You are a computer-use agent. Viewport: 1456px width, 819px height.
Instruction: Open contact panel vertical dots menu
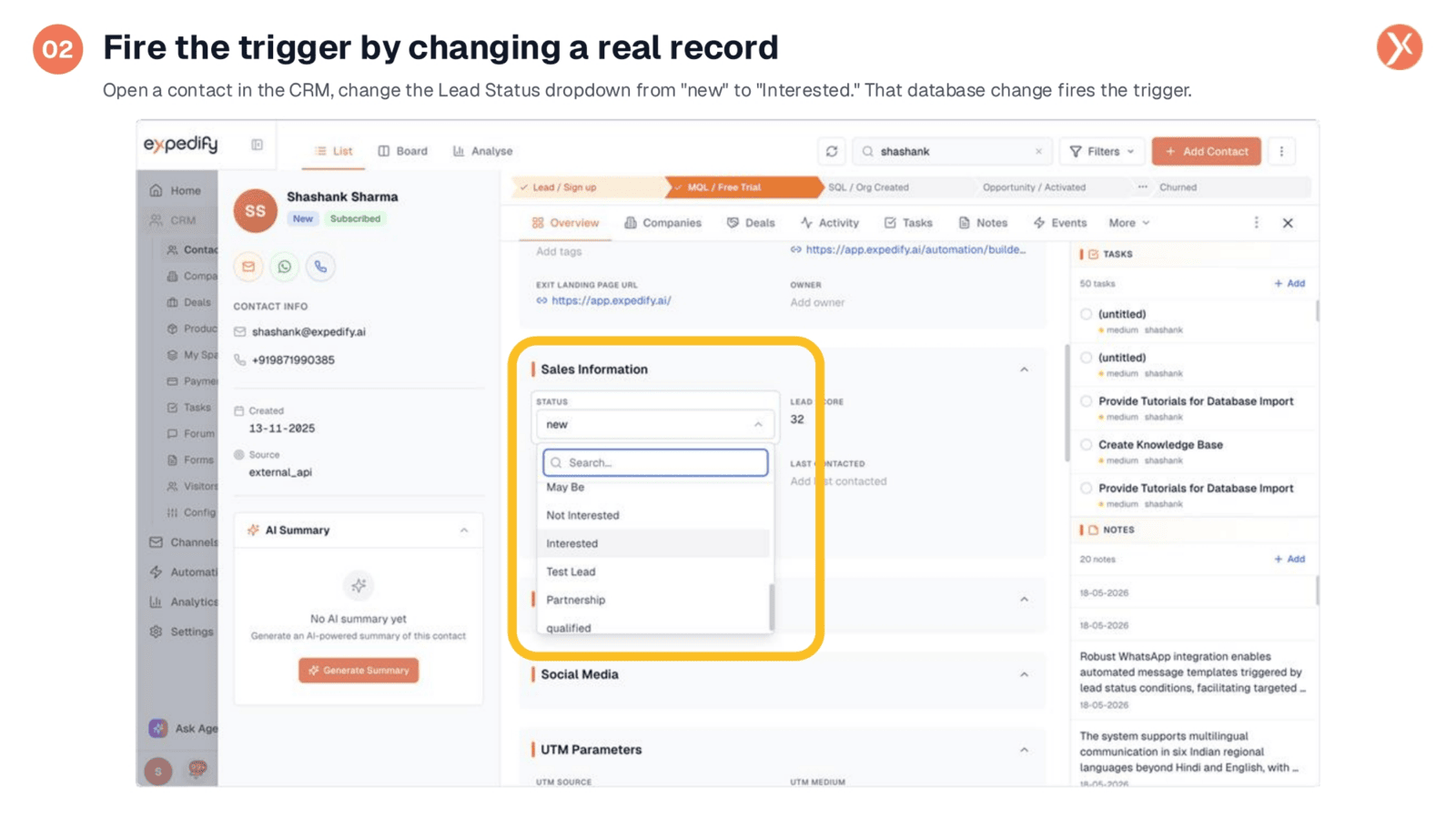click(1257, 223)
